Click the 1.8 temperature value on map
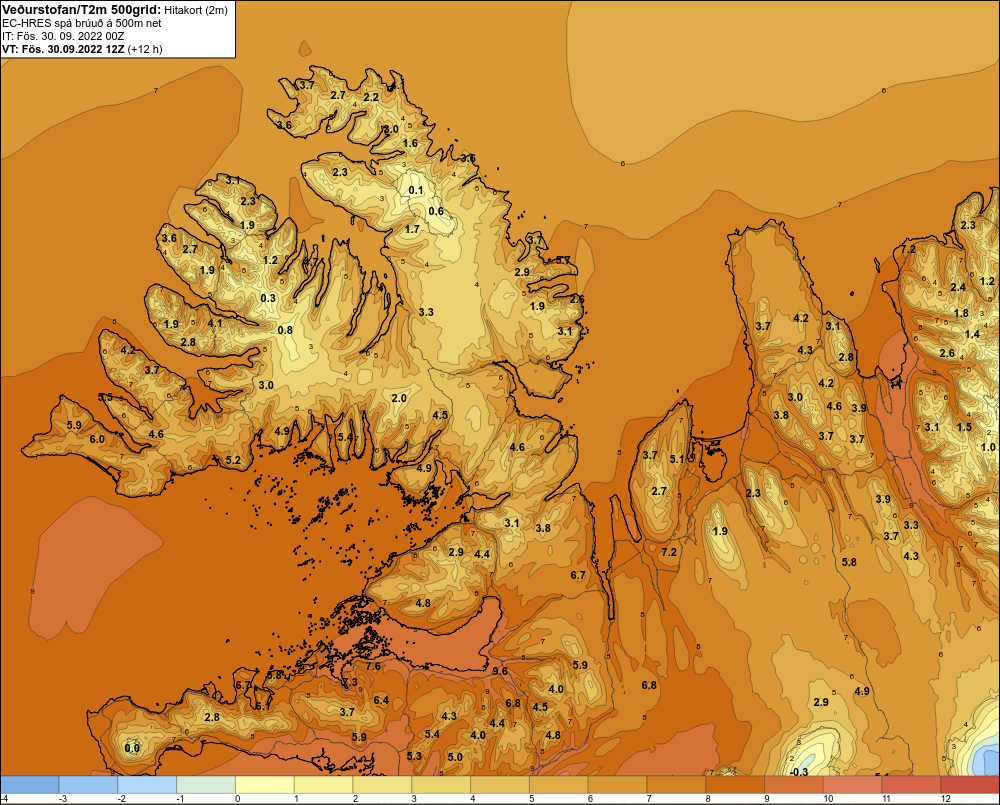Image resolution: width=1000 pixels, height=805 pixels. coord(962,313)
